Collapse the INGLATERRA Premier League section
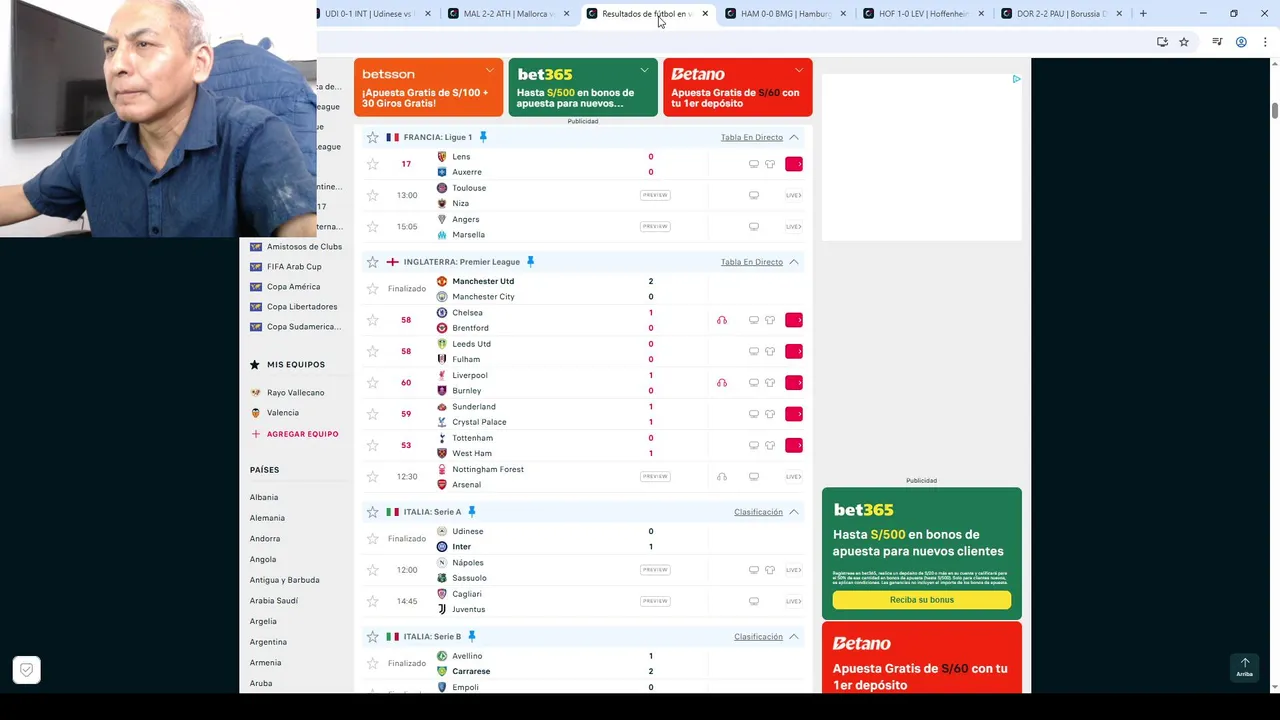The image size is (1280, 720). (x=794, y=262)
